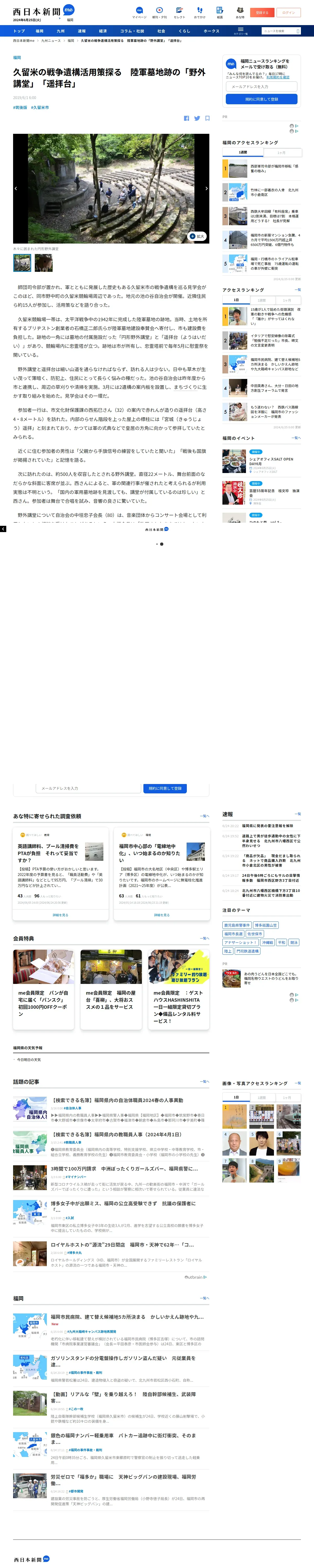314x1568 pixels.
Task: Open 一覧へ beside アクセスランキング
Action: coord(298,290)
